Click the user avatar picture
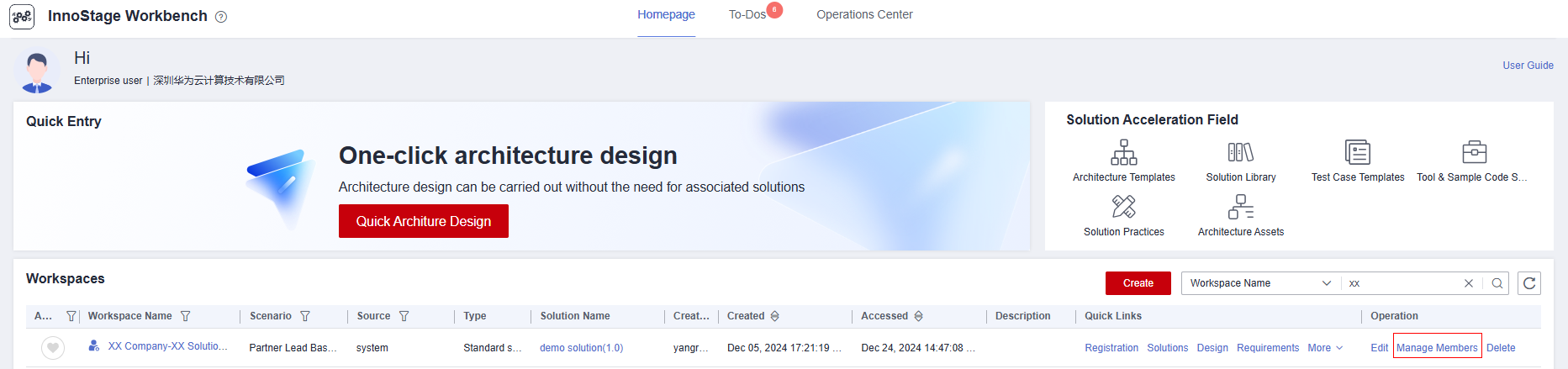1568x369 pixels. (x=36, y=71)
